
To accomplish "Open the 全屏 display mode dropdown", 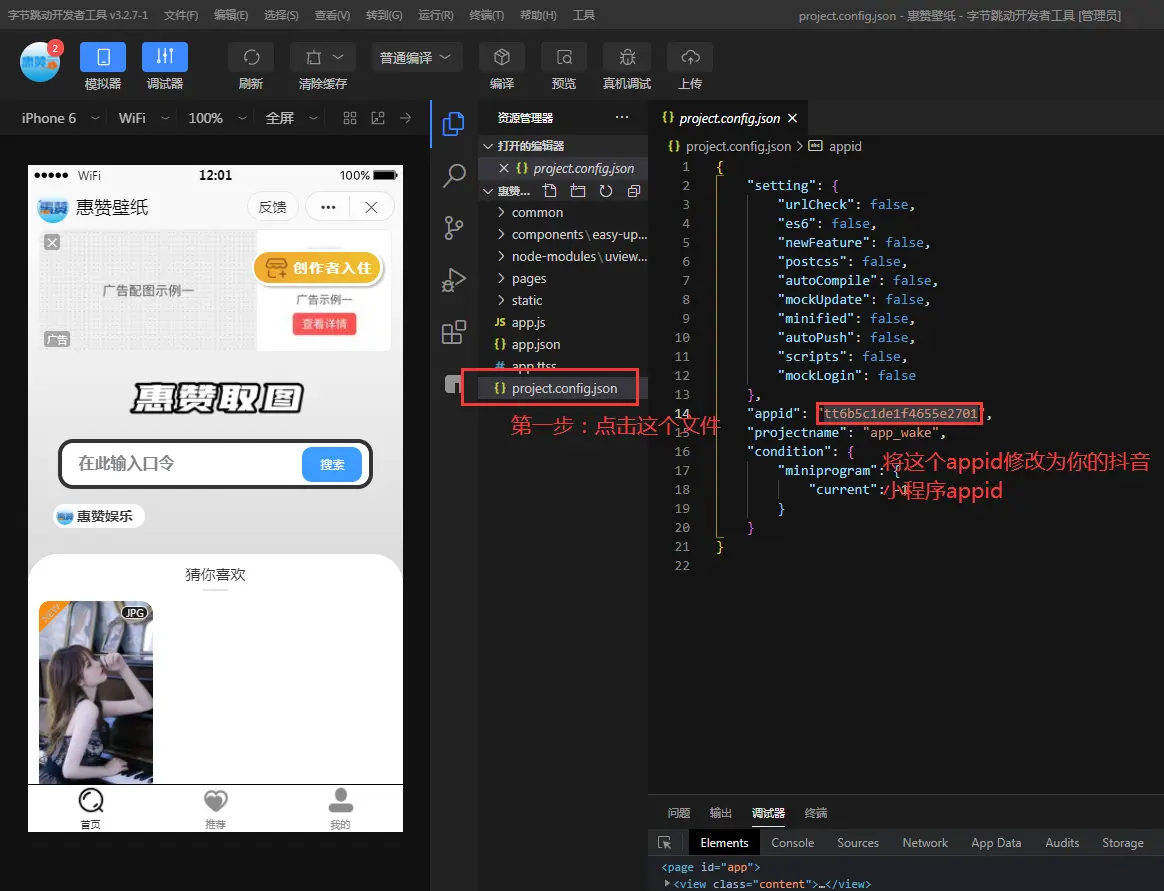I will tap(292, 118).
